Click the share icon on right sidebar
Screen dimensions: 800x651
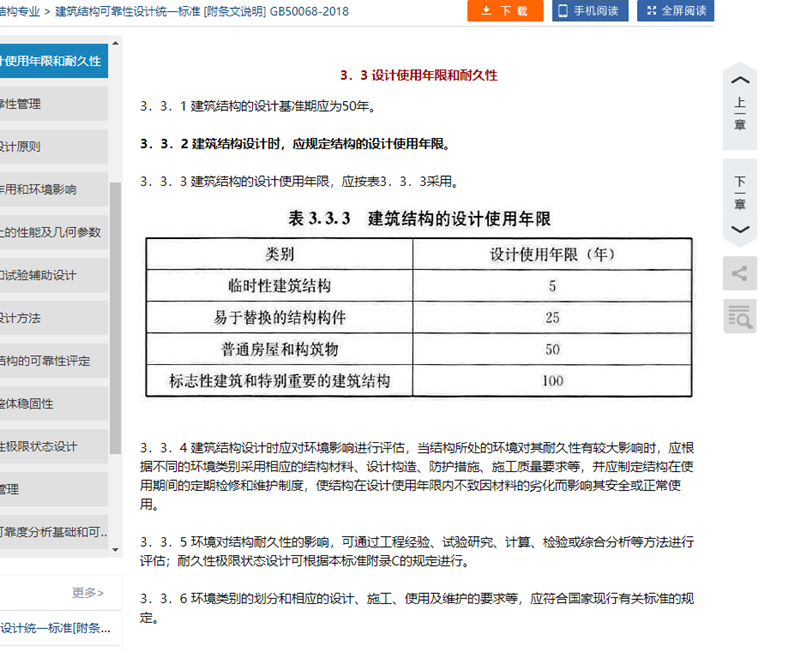[740, 273]
